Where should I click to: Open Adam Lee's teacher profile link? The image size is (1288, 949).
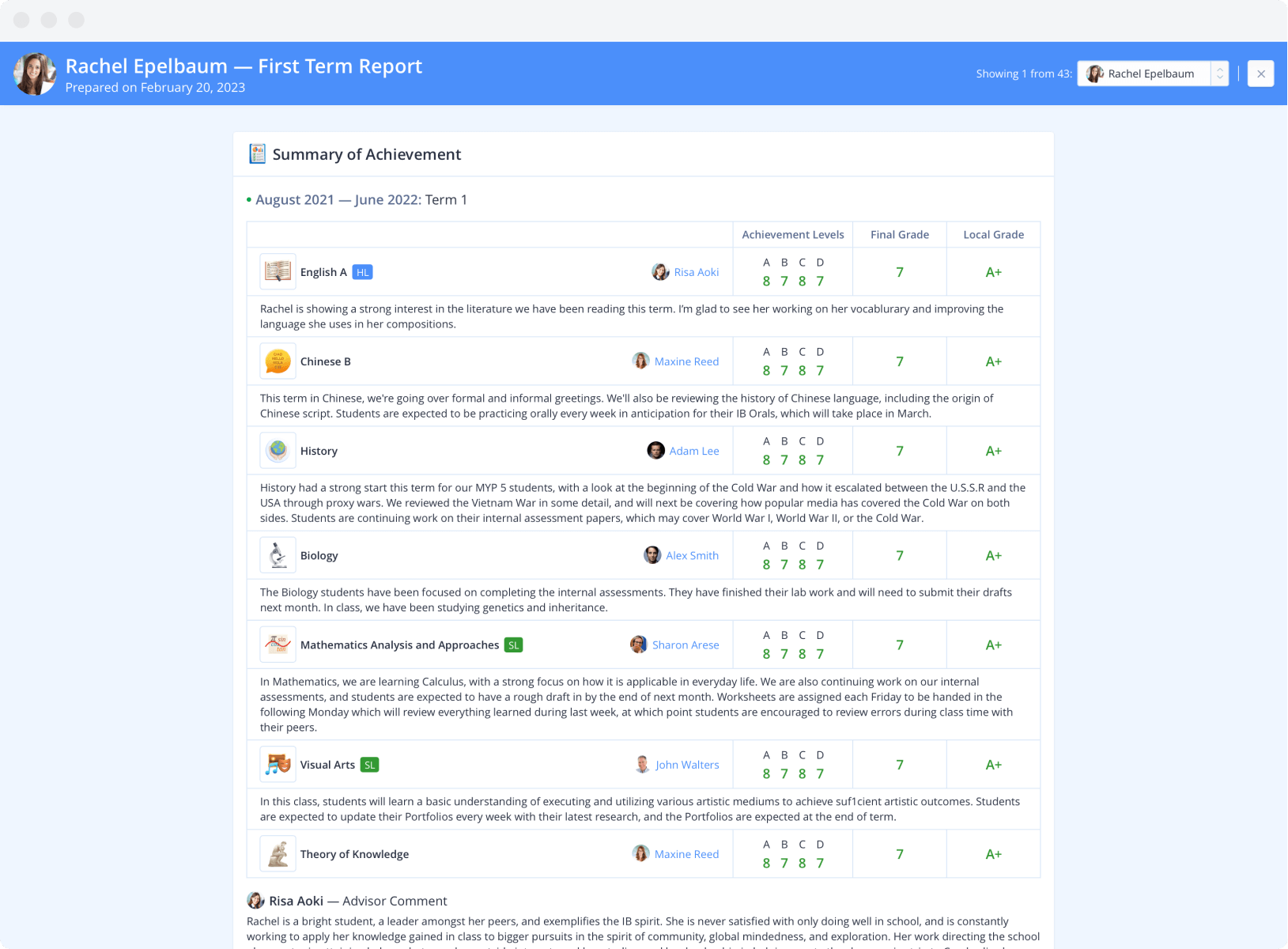693,451
